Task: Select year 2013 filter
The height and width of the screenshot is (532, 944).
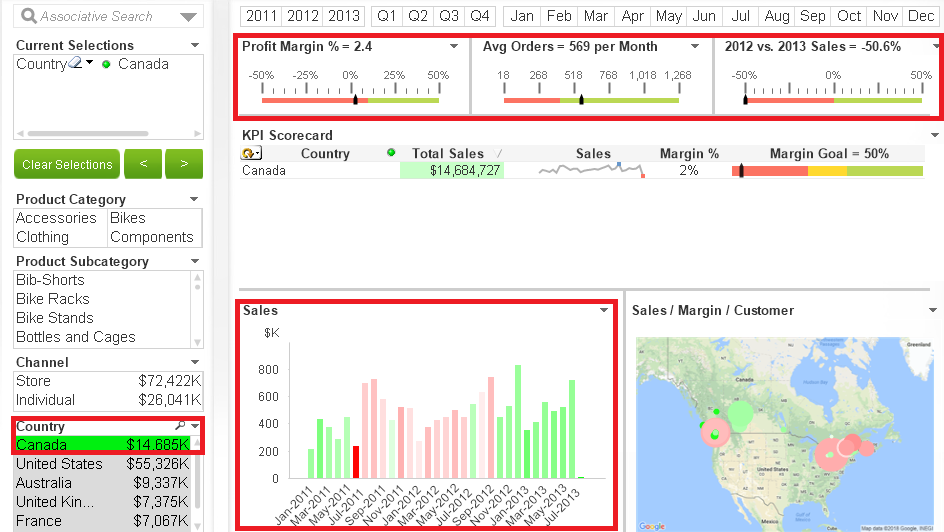Action: pos(344,16)
